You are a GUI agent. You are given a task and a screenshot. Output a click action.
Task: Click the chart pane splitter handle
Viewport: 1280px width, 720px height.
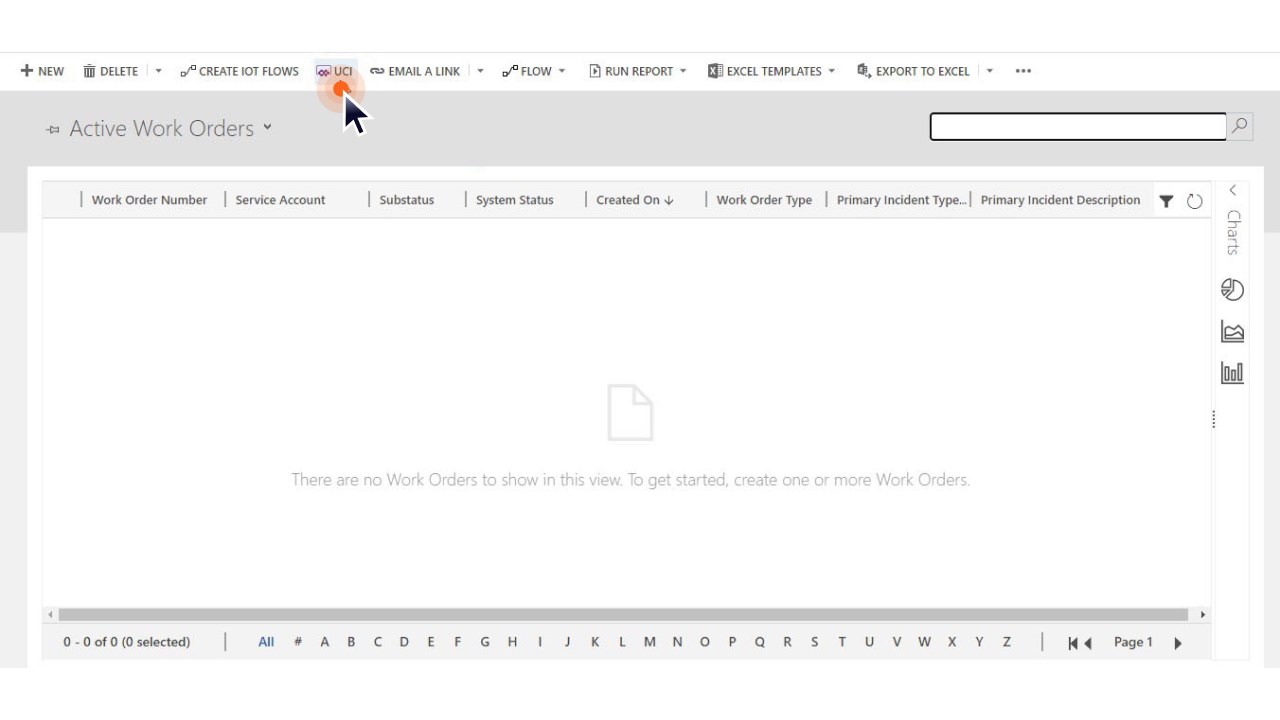click(x=1214, y=419)
